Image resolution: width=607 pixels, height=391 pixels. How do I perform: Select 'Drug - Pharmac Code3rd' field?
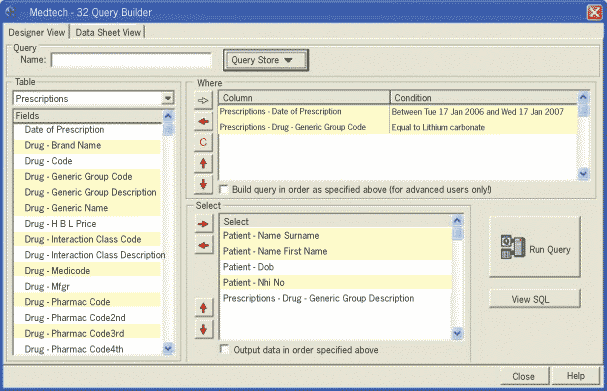point(87,333)
